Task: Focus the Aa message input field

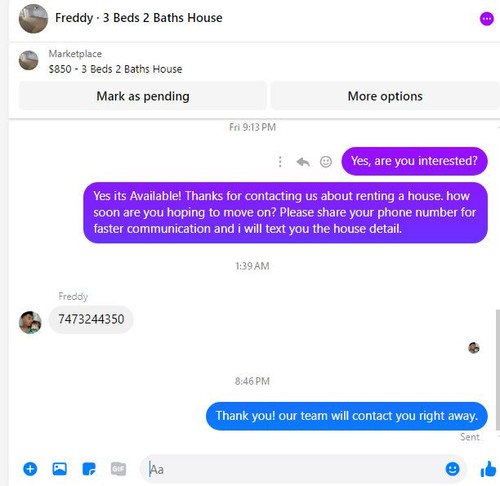Action: [293, 469]
